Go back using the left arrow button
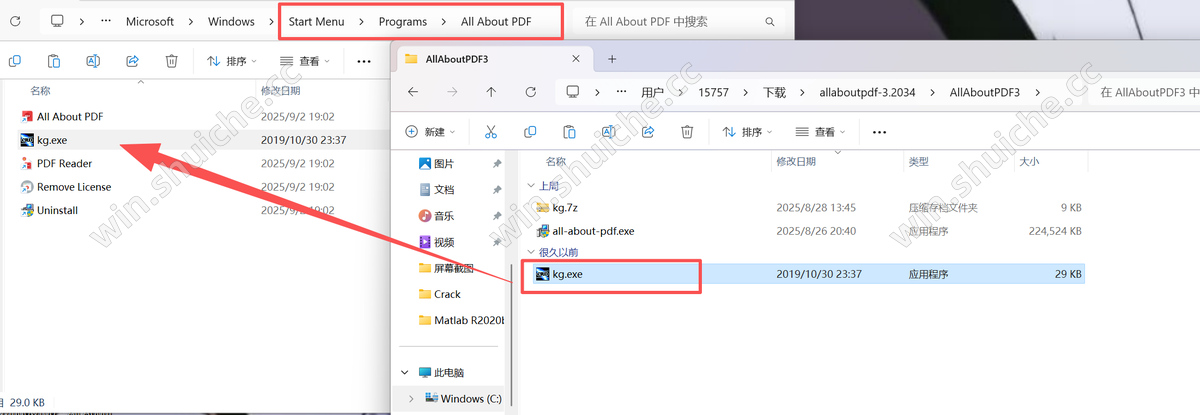This screenshot has height=415, width=1200. (413, 92)
